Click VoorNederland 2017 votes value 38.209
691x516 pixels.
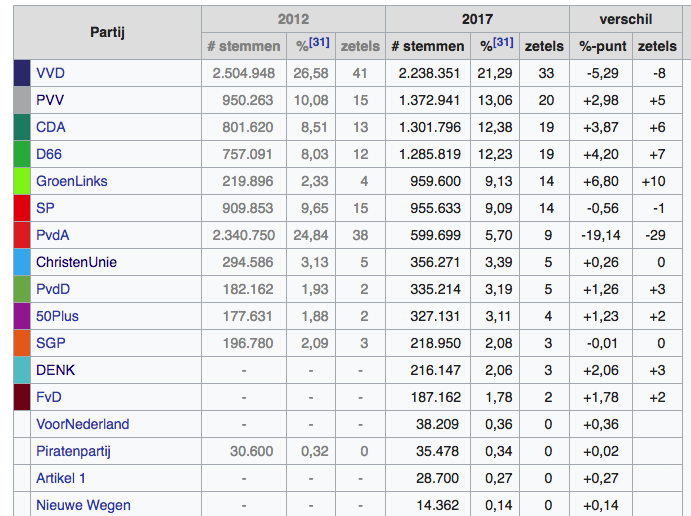tap(438, 424)
